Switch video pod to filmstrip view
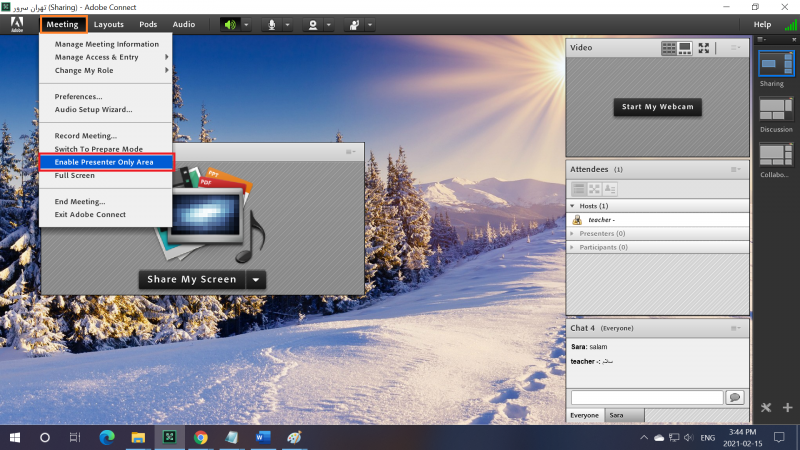Image resolution: width=800 pixels, height=450 pixels. [x=685, y=47]
